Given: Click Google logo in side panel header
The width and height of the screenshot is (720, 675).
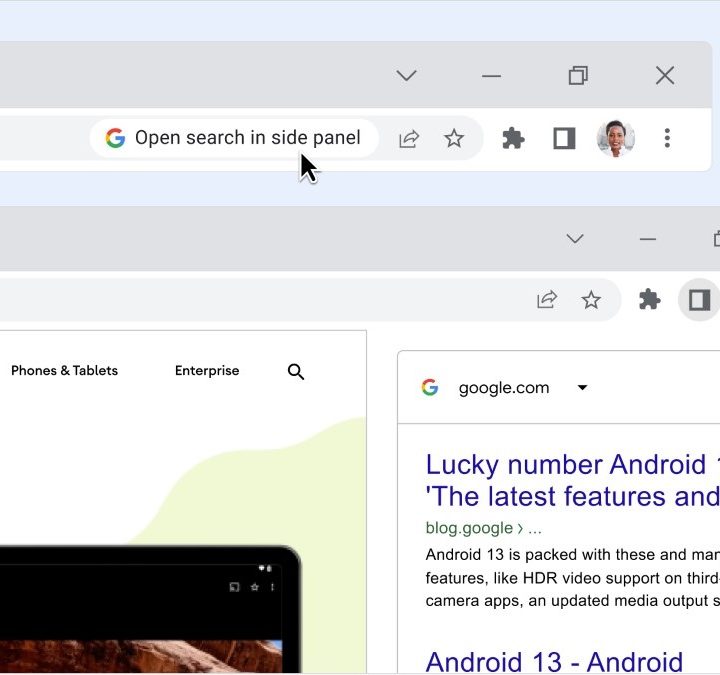Looking at the screenshot, I should pyautogui.click(x=430, y=388).
